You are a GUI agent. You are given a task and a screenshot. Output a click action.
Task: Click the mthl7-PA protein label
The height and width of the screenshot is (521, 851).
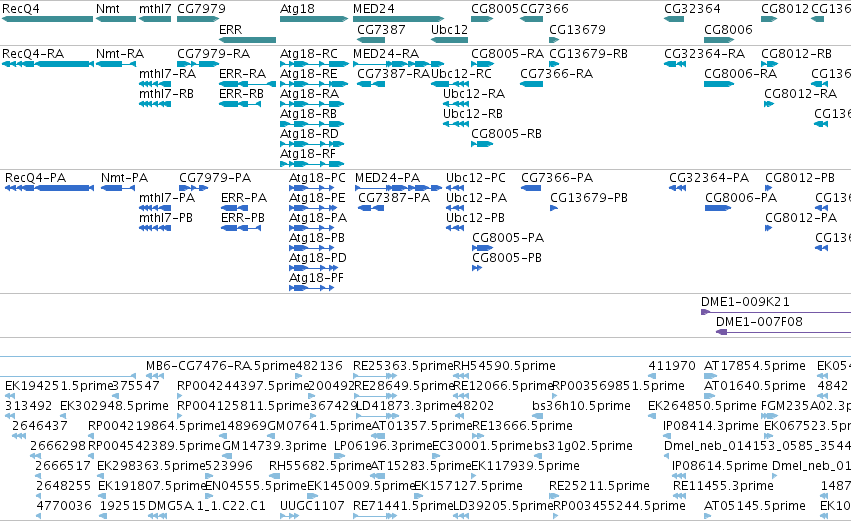(167, 199)
